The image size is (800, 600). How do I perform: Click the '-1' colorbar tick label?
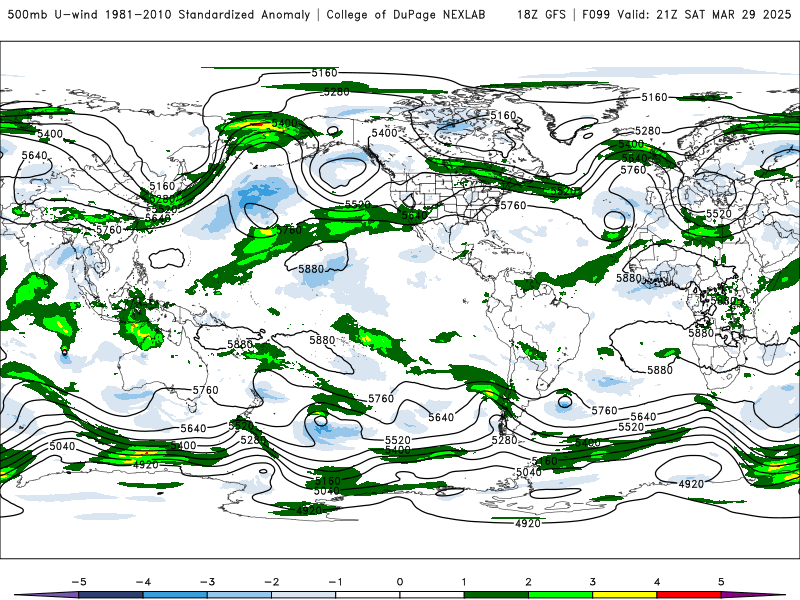coord(335,582)
